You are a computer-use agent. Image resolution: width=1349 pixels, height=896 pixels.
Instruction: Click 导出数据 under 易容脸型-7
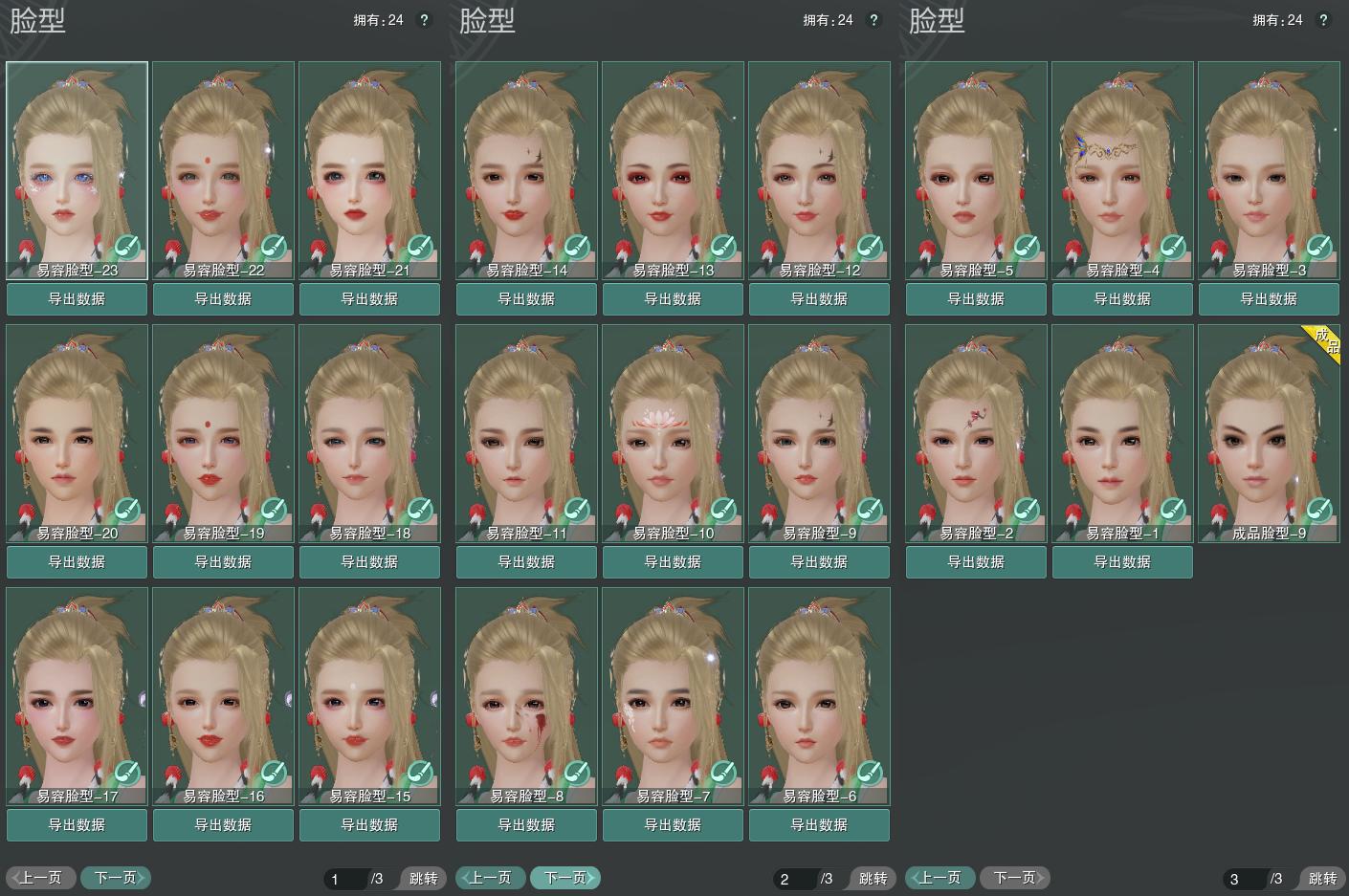tap(673, 825)
